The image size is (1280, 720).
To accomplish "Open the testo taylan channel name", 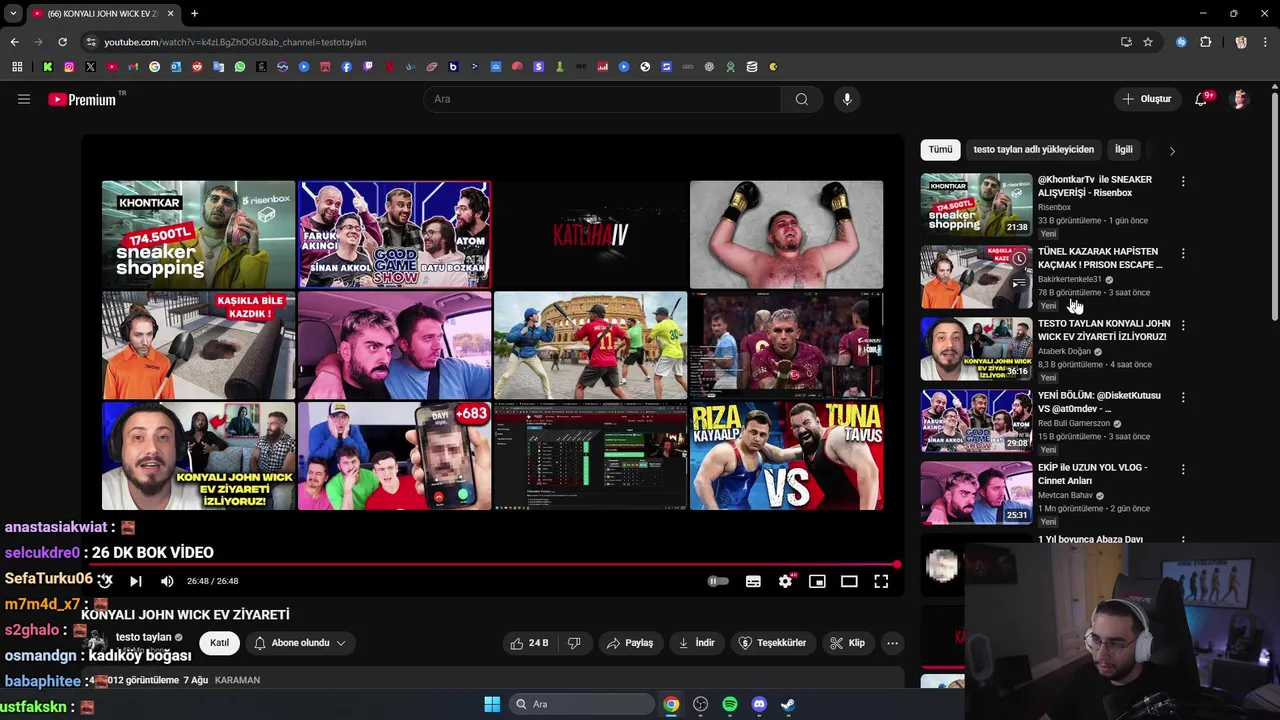I will [143, 637].
